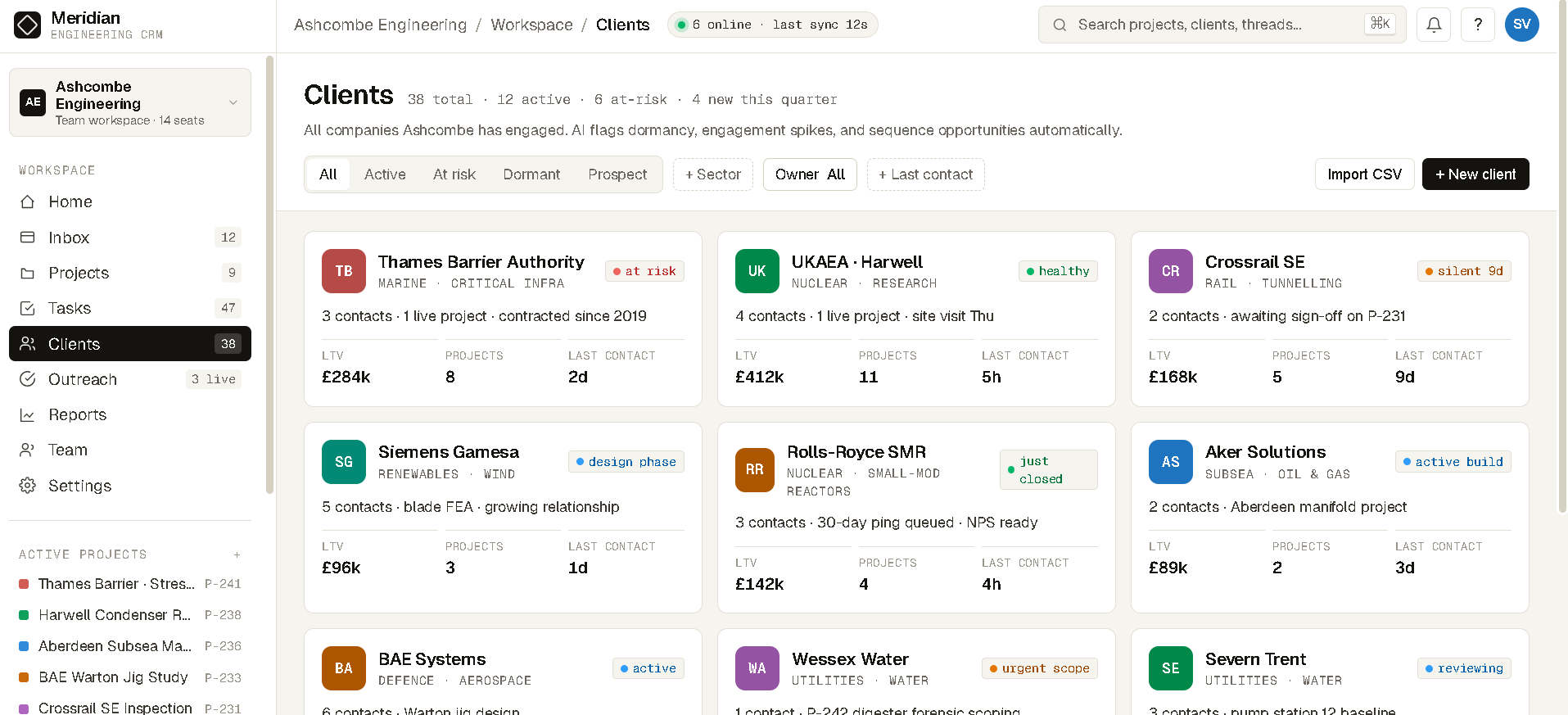Screen dimensions: 1568x715
Task: Click reviewing badge on Severn Trent
Action: [1464, 668]
